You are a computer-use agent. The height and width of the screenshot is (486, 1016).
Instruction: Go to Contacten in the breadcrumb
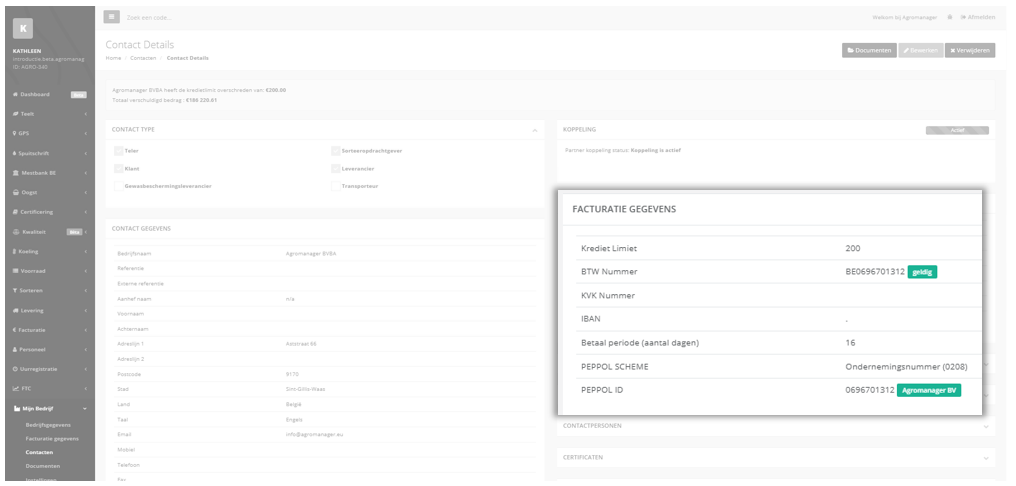pos(143,58)
